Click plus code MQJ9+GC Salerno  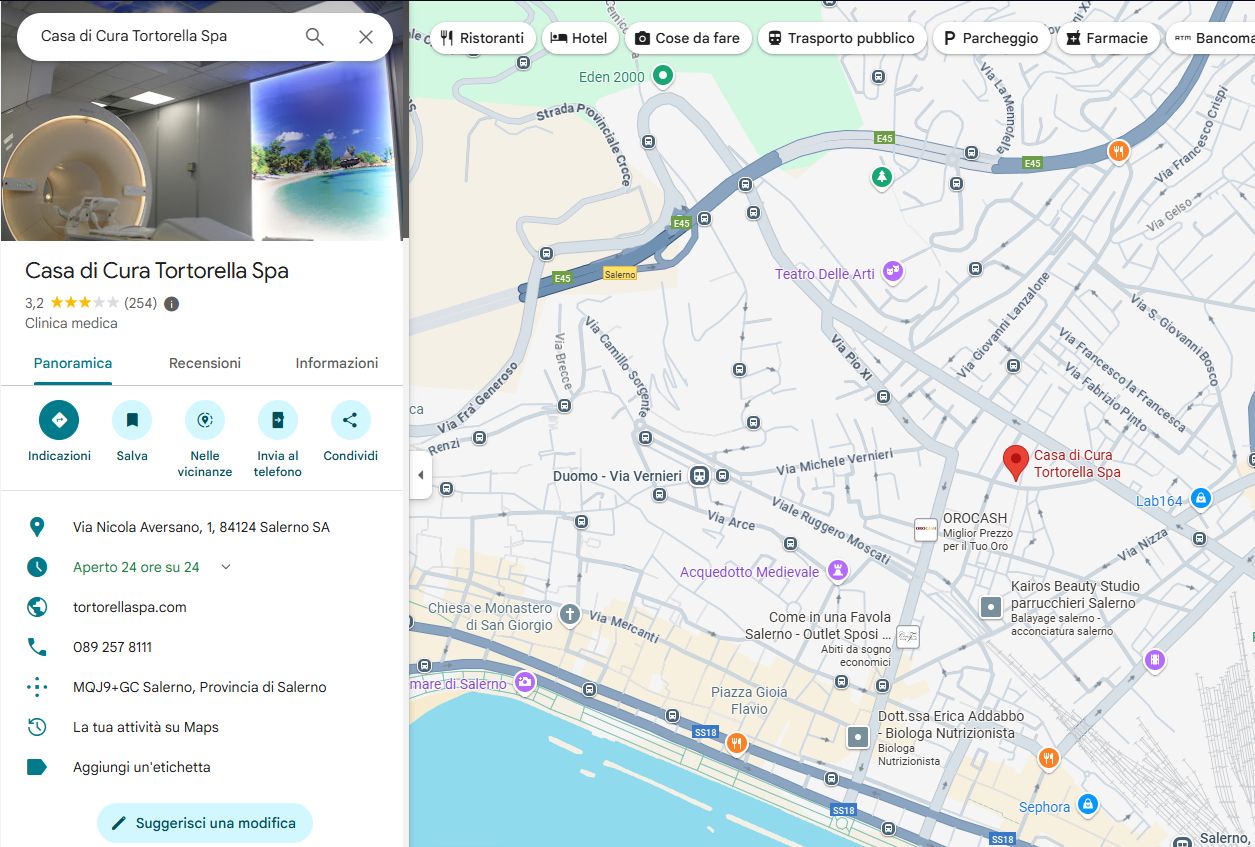point(200,687)
